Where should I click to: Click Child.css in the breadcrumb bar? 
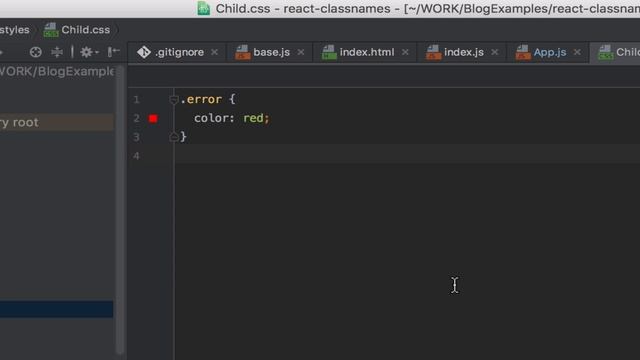click(x=85, y=30)
